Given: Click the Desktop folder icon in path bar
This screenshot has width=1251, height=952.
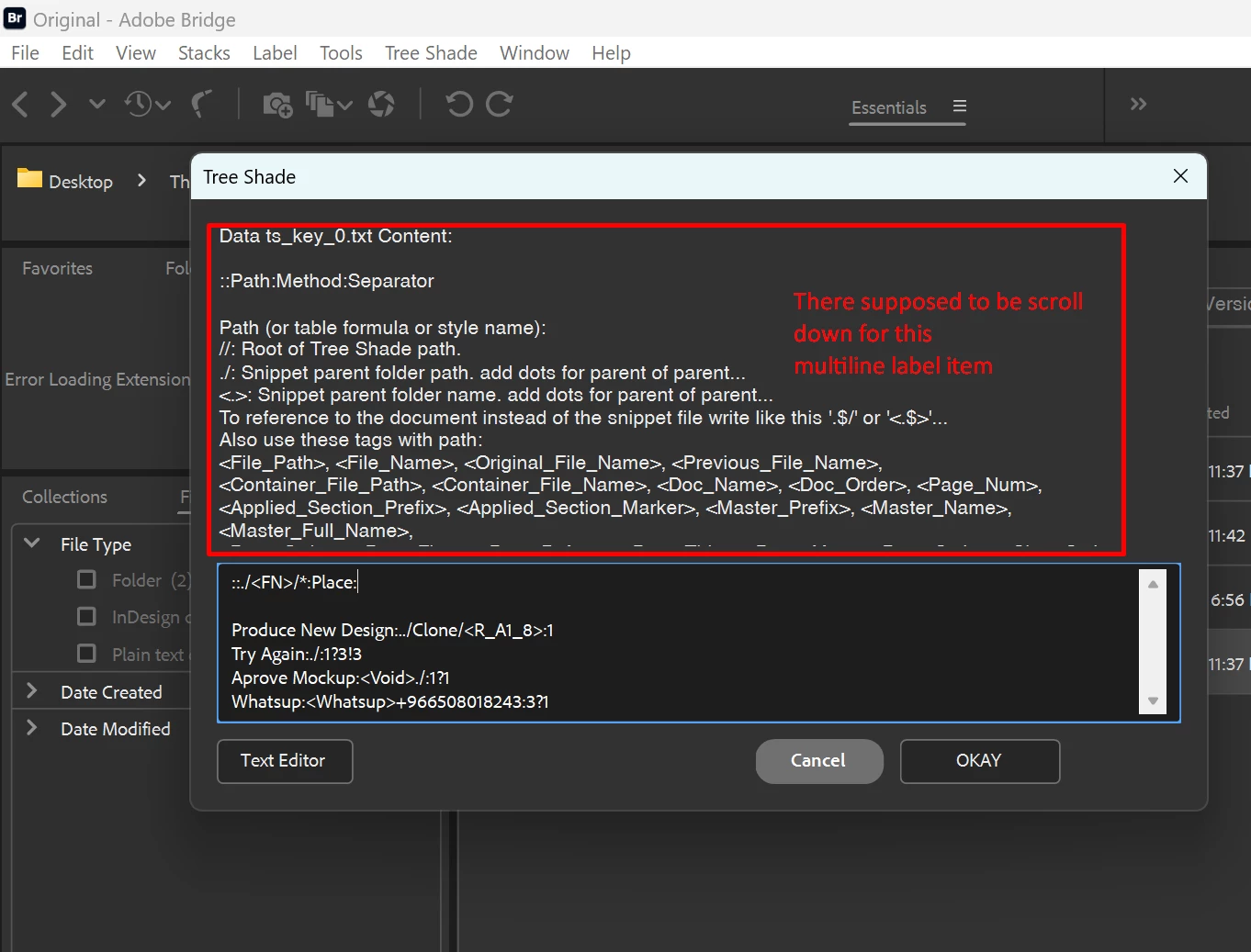Looking at the screenshot, I should (29, 179).
